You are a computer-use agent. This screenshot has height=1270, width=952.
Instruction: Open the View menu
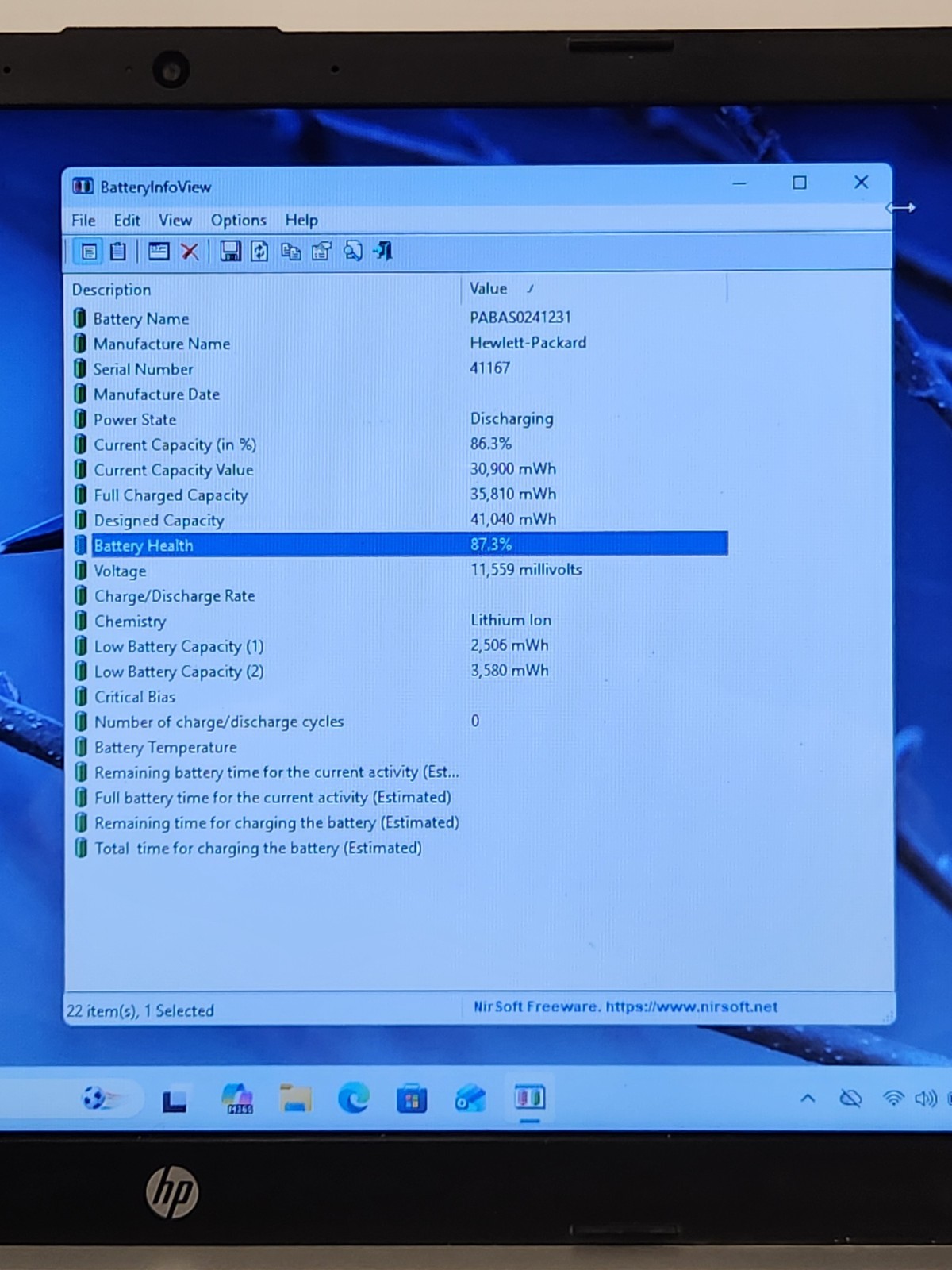pos(175,221)
